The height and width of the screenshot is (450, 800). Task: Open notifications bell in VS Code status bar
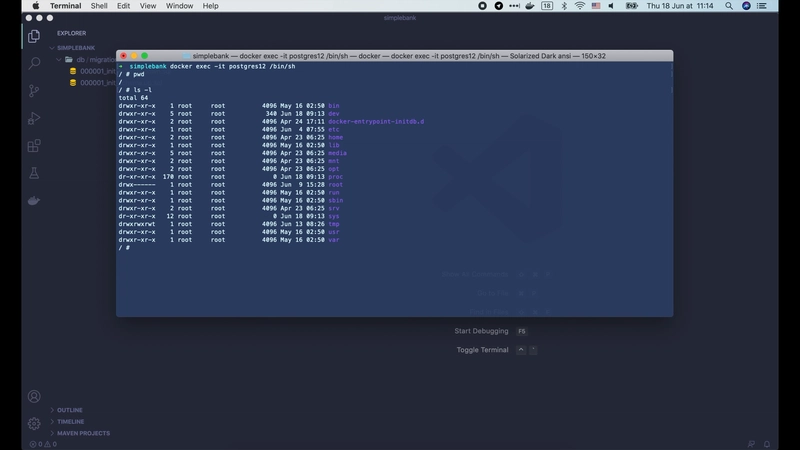click(x=767, y=444)
